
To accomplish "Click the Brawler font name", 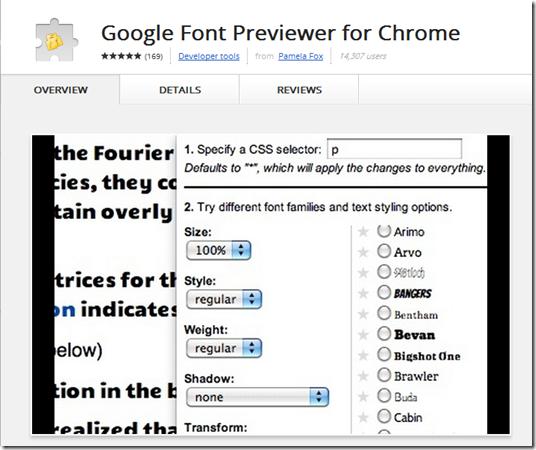I will (x=416, y=376).
